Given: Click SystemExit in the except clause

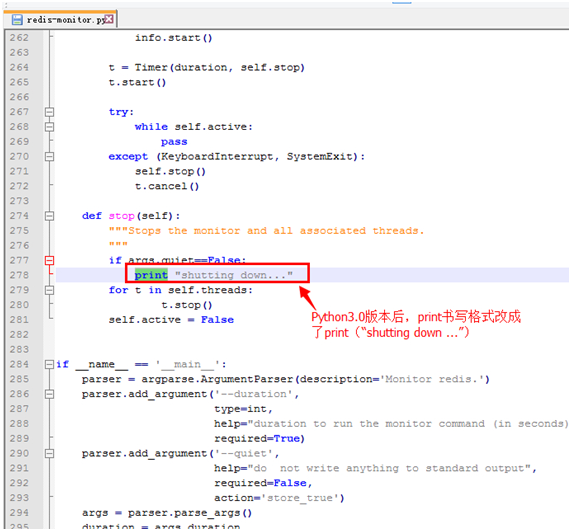Looking at the screenshot, I should pyautogui.click(x=320, y=157).
